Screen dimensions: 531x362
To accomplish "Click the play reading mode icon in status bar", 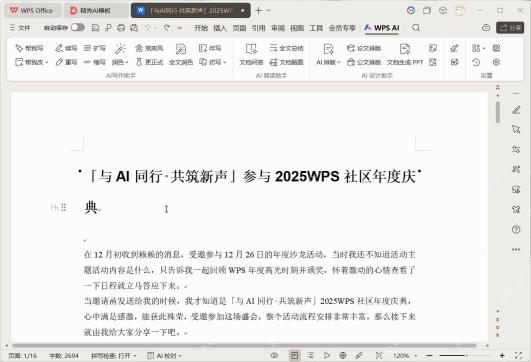I will tap(327, 355).
